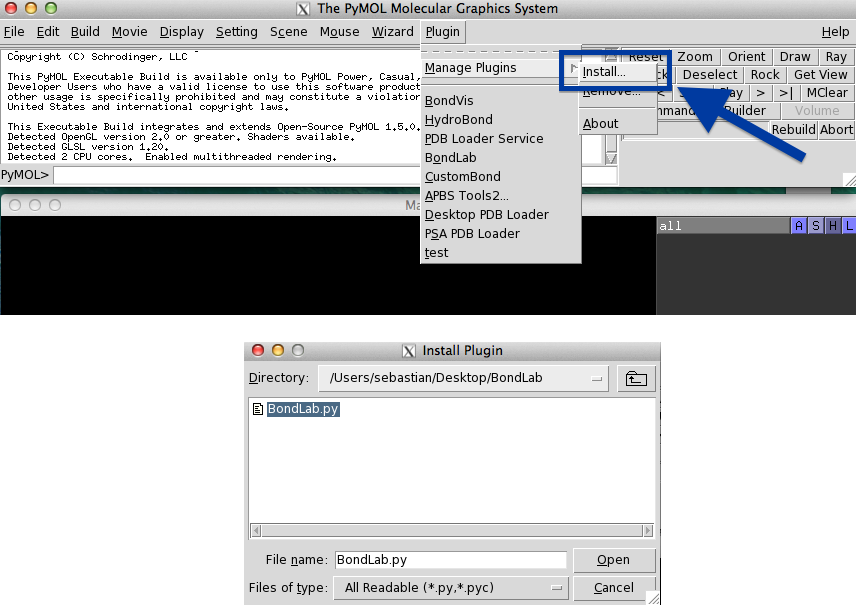Click the console scrollbar down arrow
The width and height of the screenshot is (856, 615).
tap(611, 159)
